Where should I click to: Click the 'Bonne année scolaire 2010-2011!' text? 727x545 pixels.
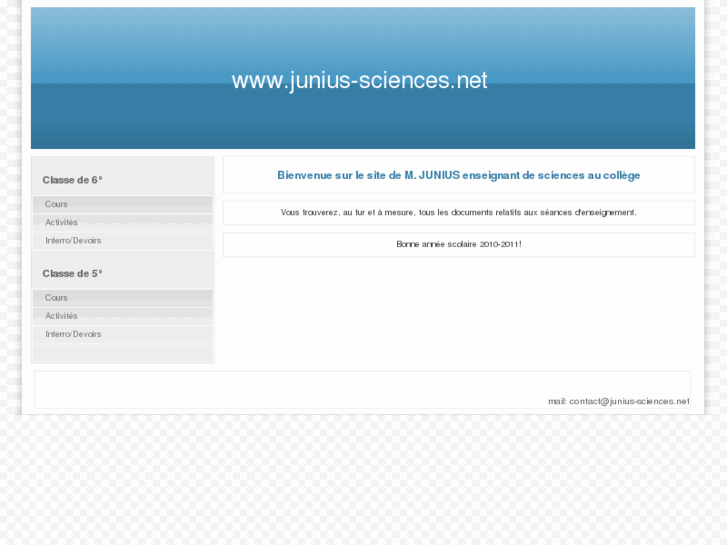click(459, 244)
